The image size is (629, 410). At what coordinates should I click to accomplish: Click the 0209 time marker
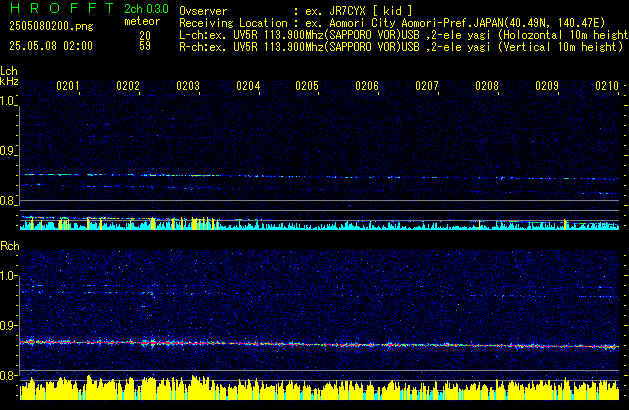547,85
